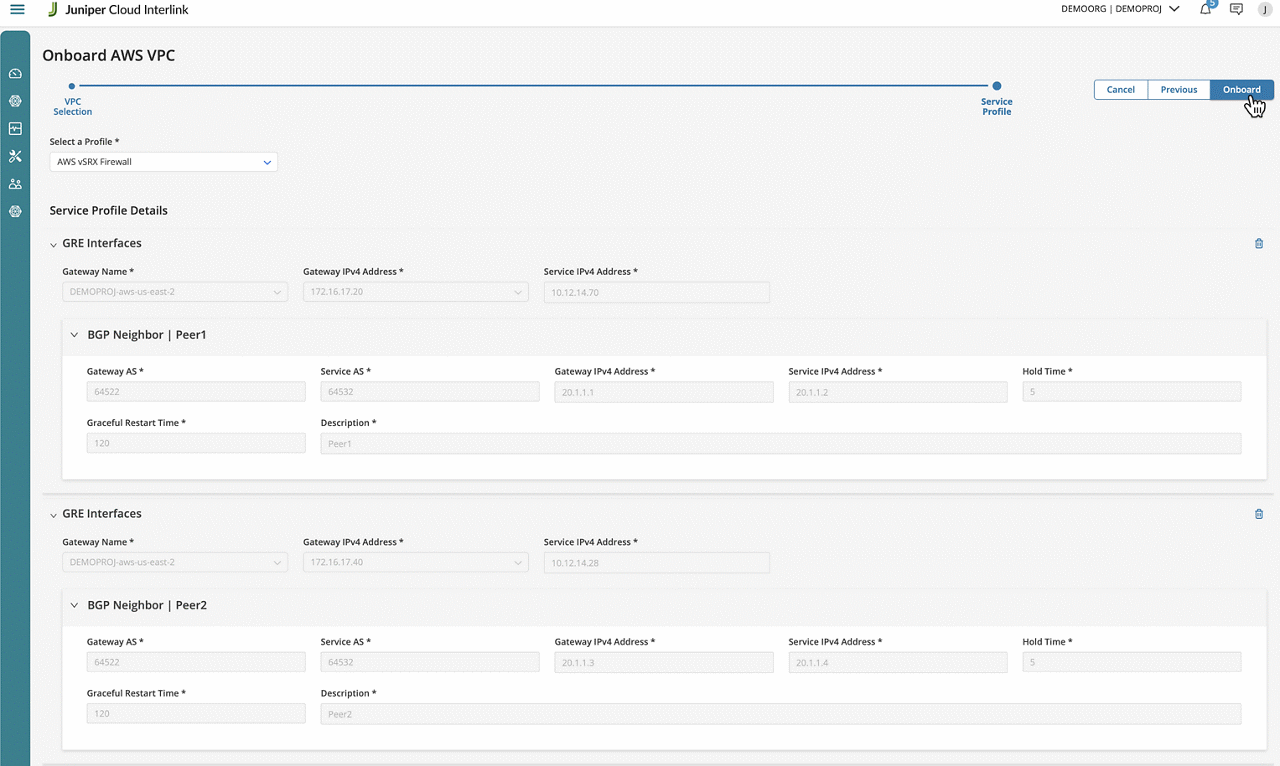Click the Cancel button
Screen dimensions: 1280x766
pos(1120,90)
